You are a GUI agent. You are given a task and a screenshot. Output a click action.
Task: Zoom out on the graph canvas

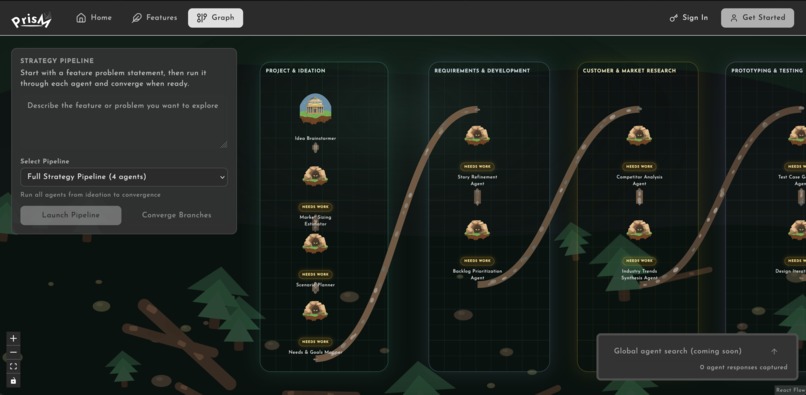click(13, 352)
